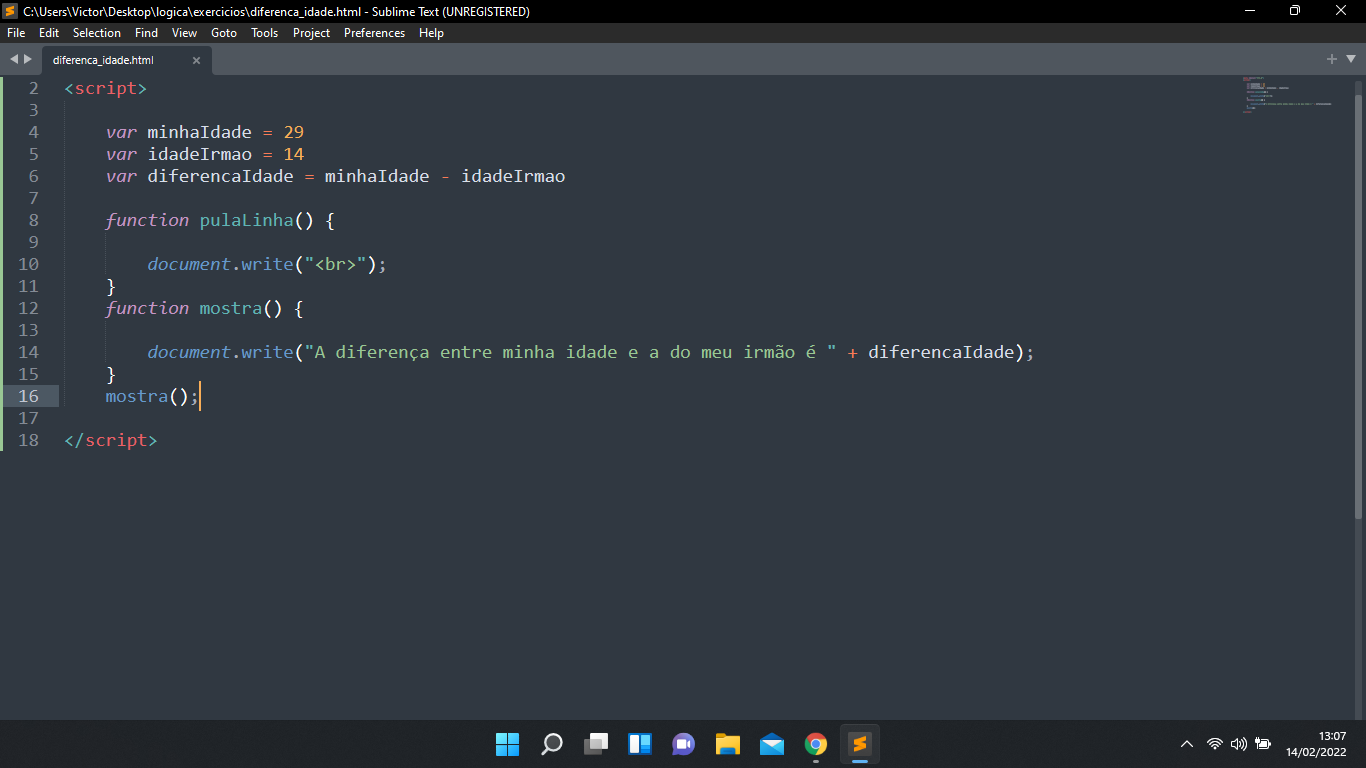Viewport: 1366px width, 768px height.
Task: Click line number 12 in gutter
Action: (28, 308)
